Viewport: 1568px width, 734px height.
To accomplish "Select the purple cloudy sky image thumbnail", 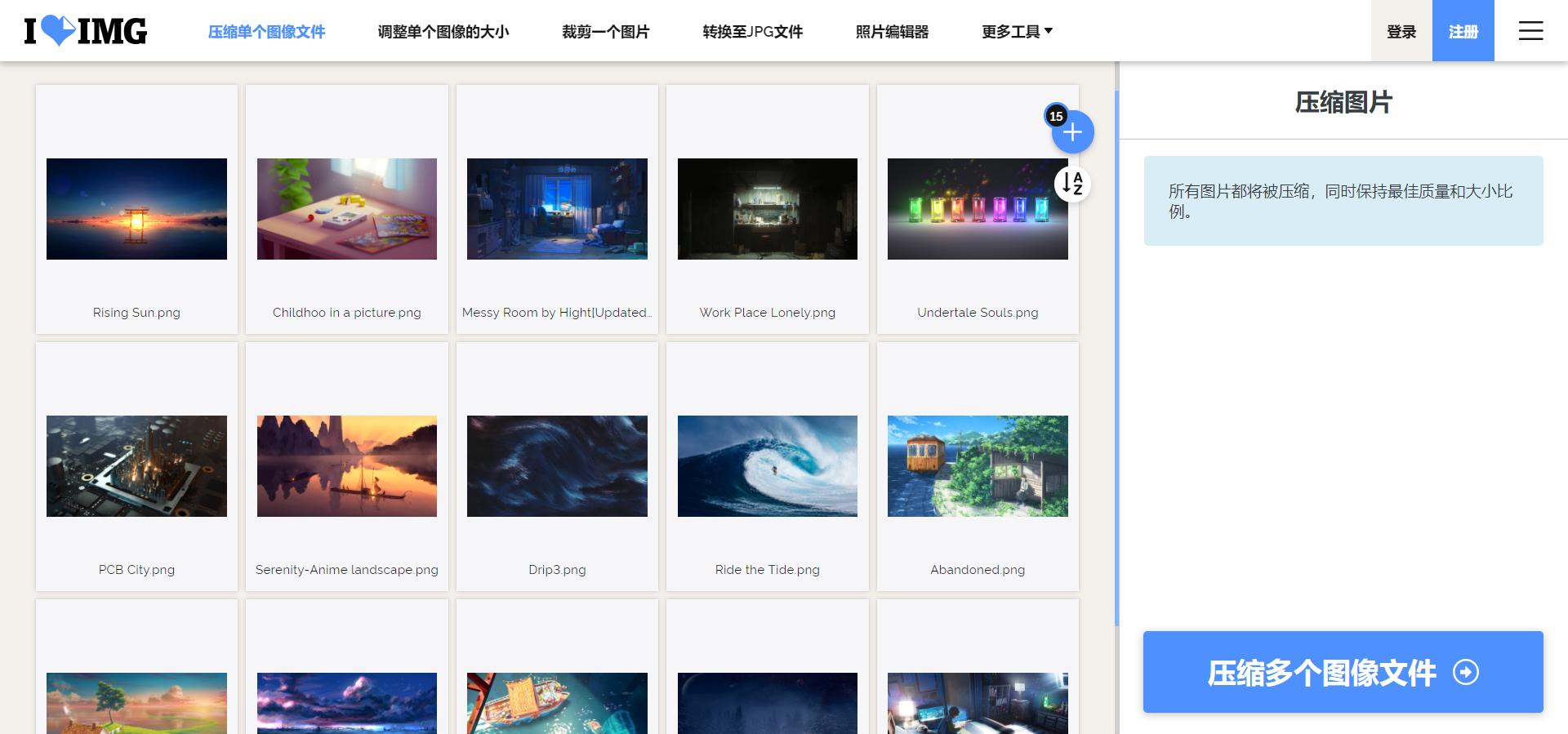I will click(x=347, y=703).
